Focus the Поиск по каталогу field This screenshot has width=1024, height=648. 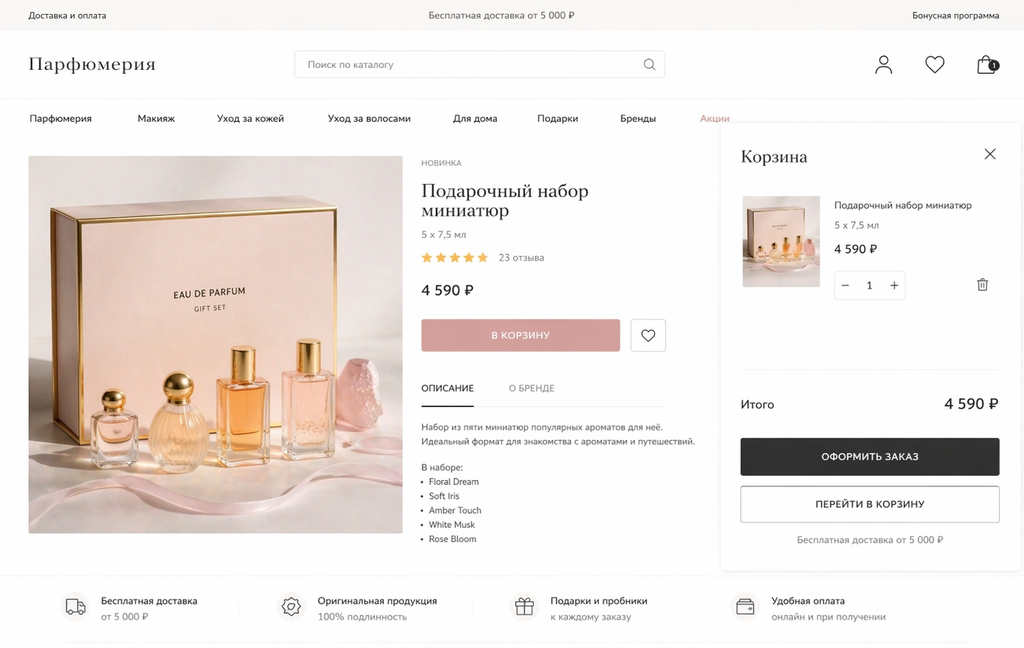470,65
